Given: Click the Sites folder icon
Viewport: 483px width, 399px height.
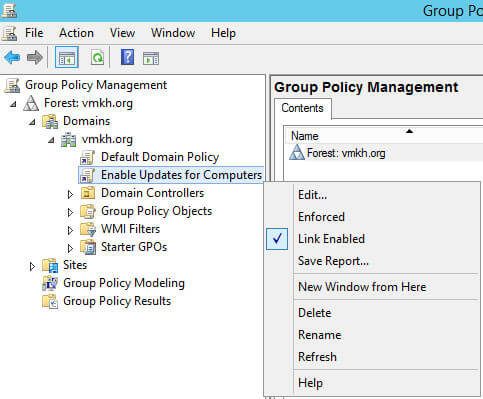Looking at the screenshot, I should pos(50,265).
